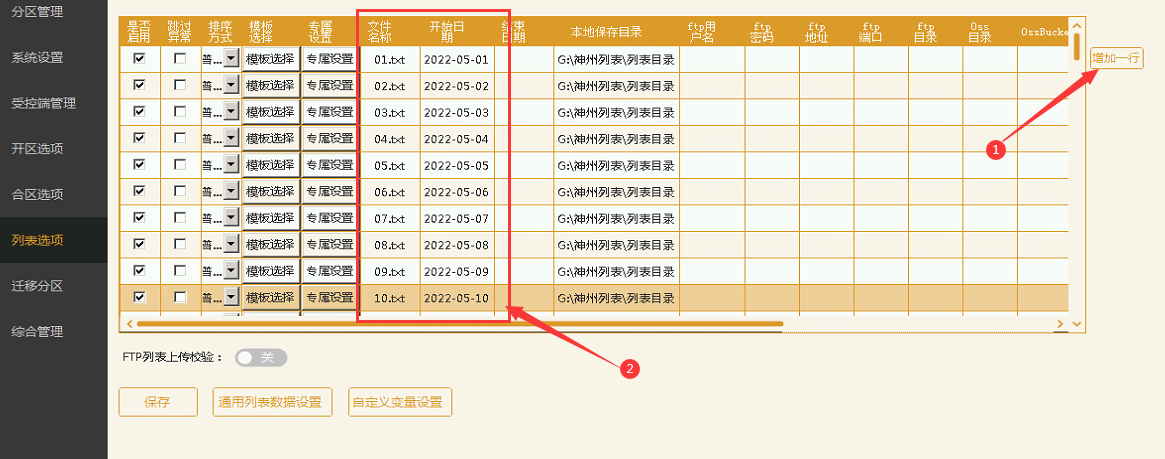Screen dimensions: 1165x459
Task: Open 通用列表数据设置
Action: (x=270, y=402)
